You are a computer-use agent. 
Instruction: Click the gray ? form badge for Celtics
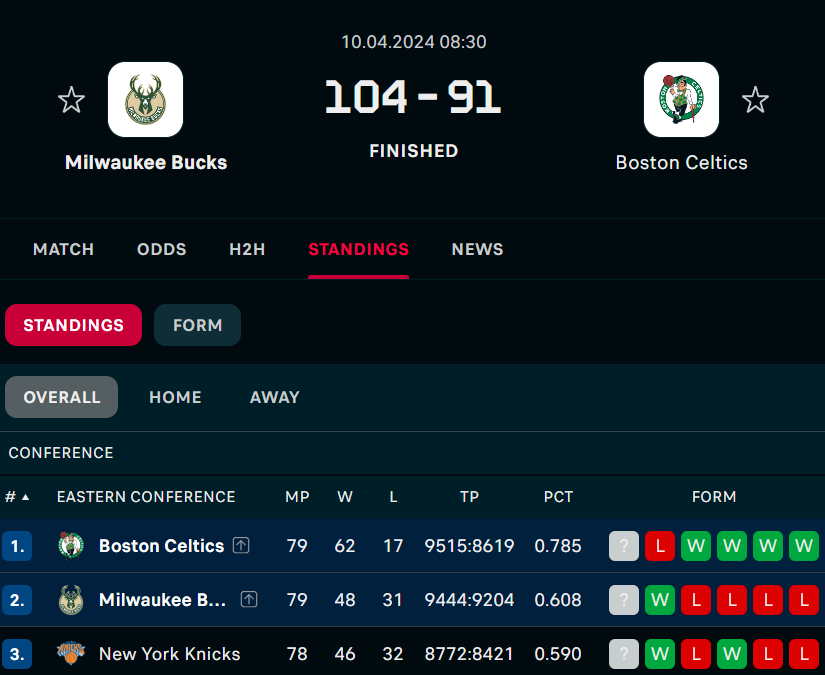(624, 546)
